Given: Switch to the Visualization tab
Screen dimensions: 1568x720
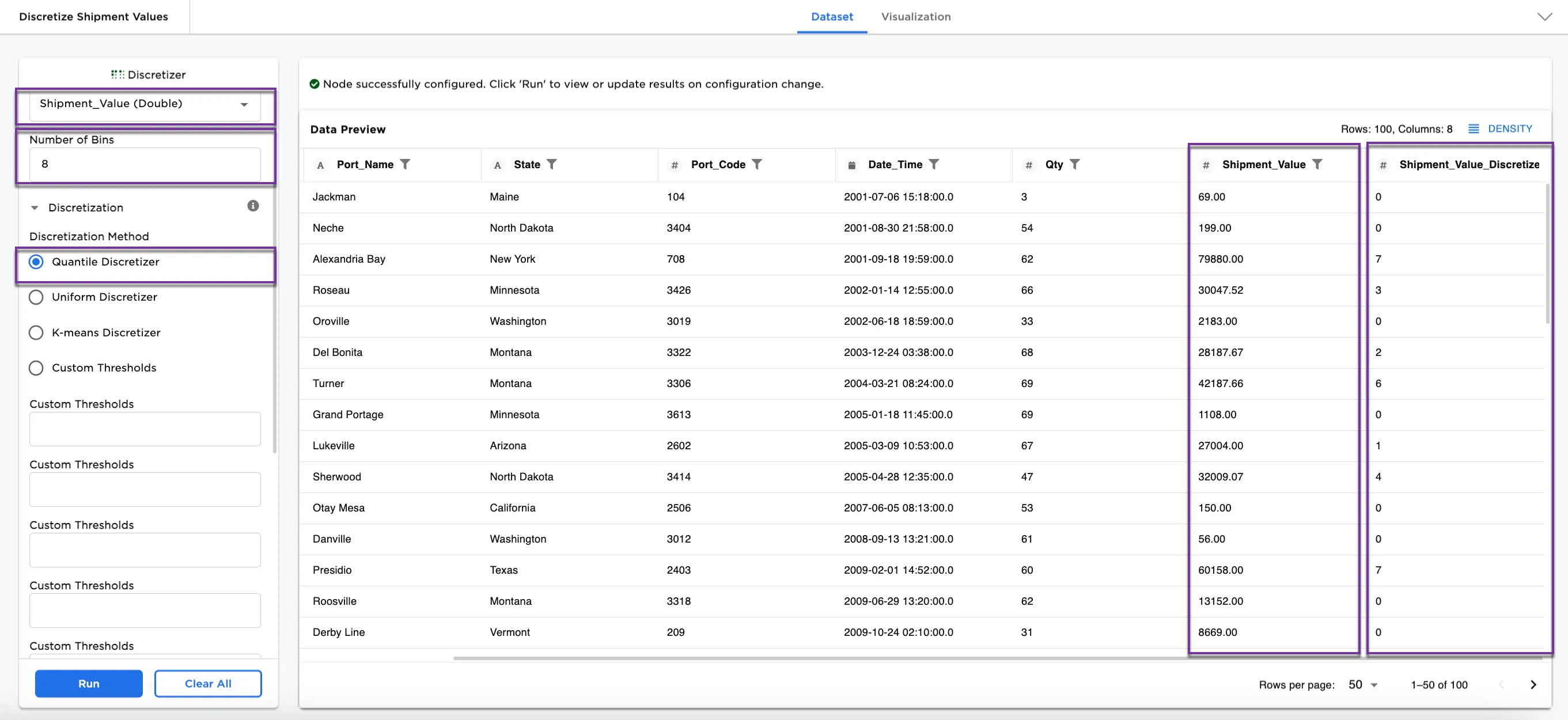Looking at the screenshot, I should pyautogui.click(x=915, y=17).
